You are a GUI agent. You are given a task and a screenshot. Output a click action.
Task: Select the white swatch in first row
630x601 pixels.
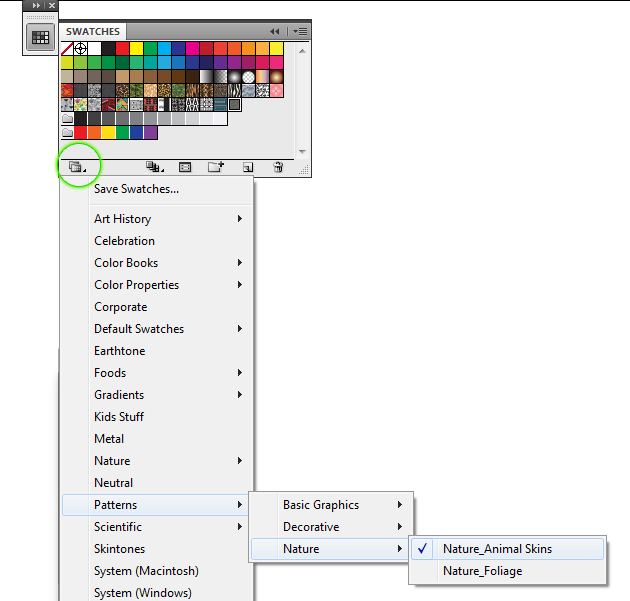[x=94, y=49]
